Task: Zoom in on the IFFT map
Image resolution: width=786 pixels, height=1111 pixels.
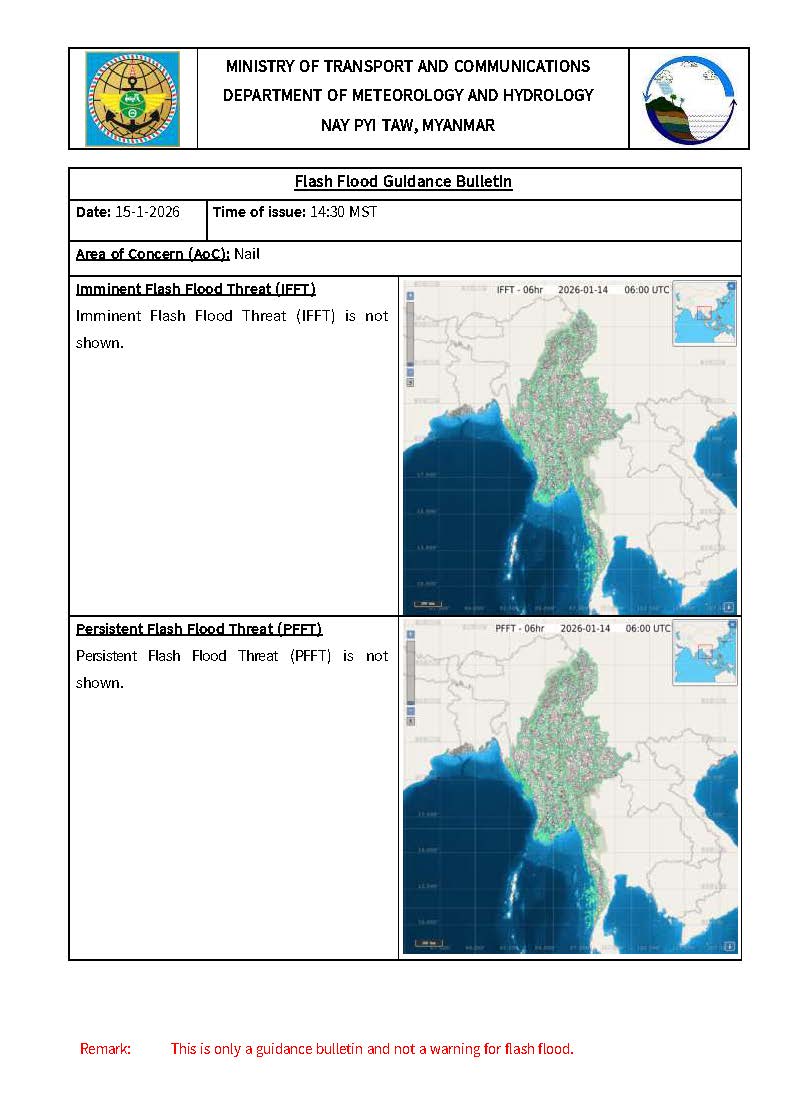Action: pyautogui.click(x=410, y=296)
